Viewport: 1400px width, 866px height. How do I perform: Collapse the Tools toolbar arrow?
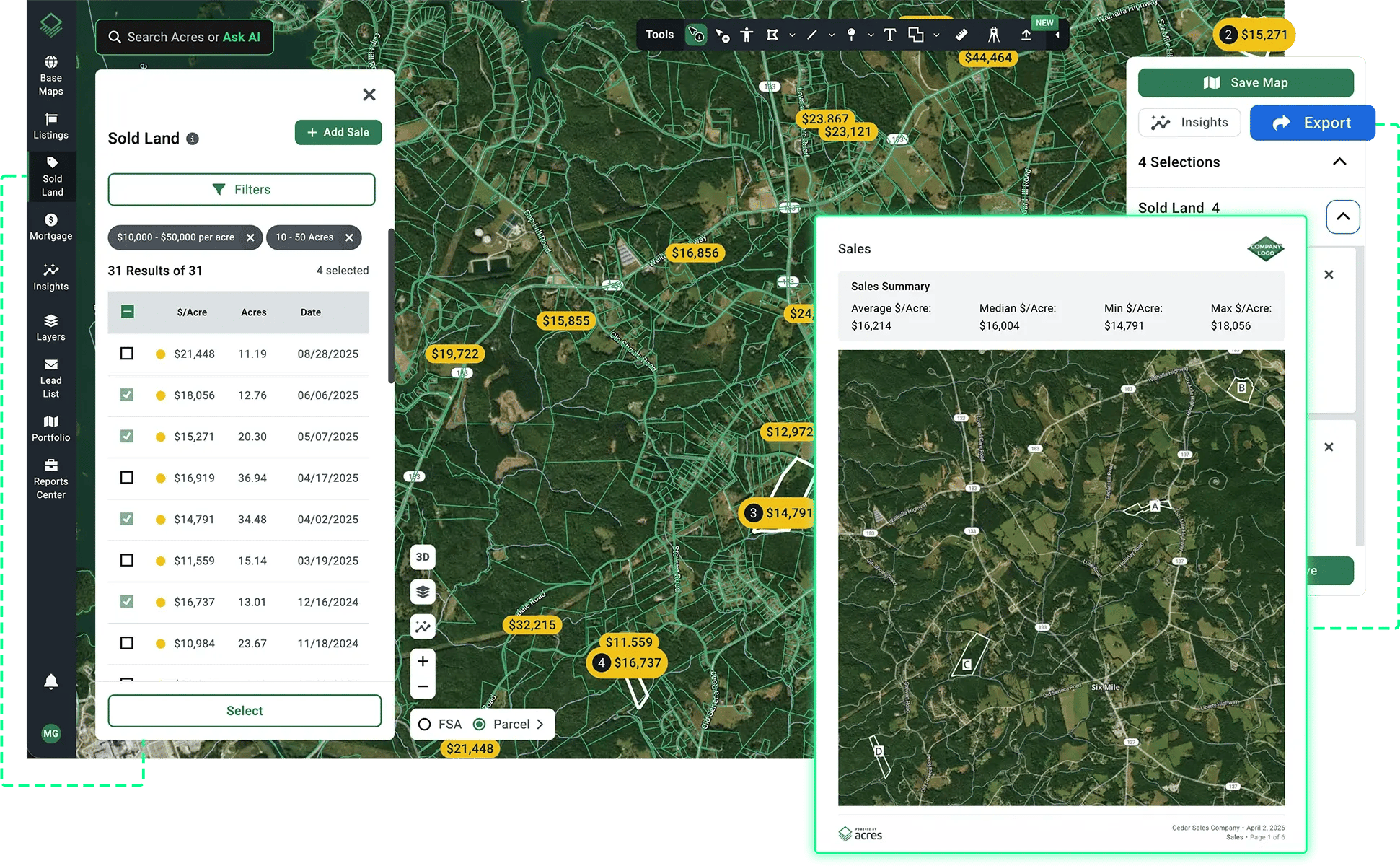coord(1057,35)
